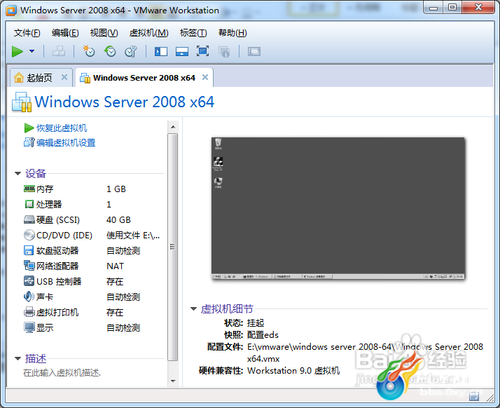Open the power options dropdown arrow
The width and height of the screenshot is (500, 408).
32,51
